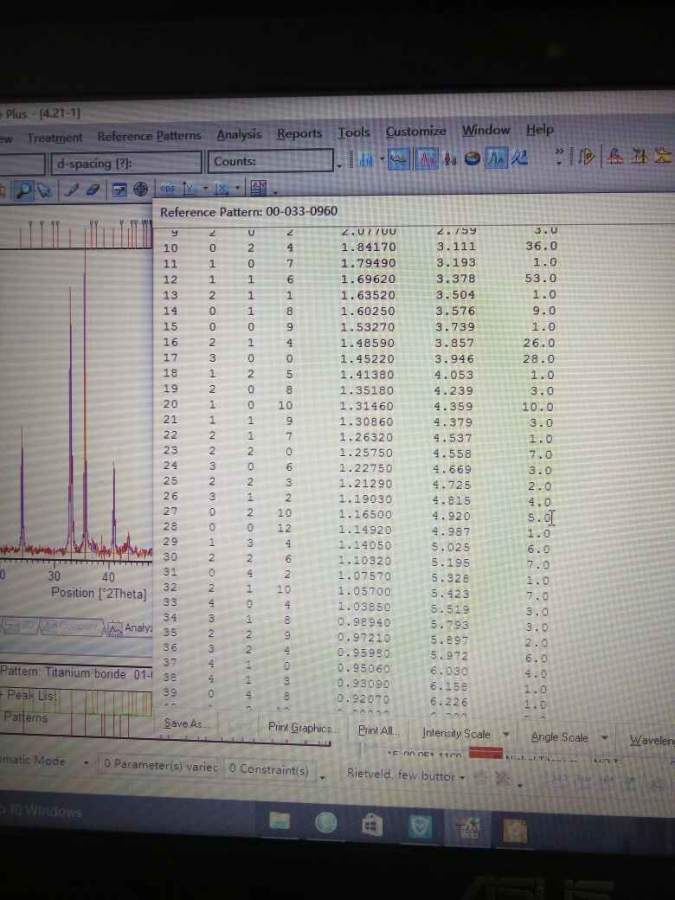Pick the eraser tool
The height and width of the screenshot is (900, 675).
click(x=93, y=189)
